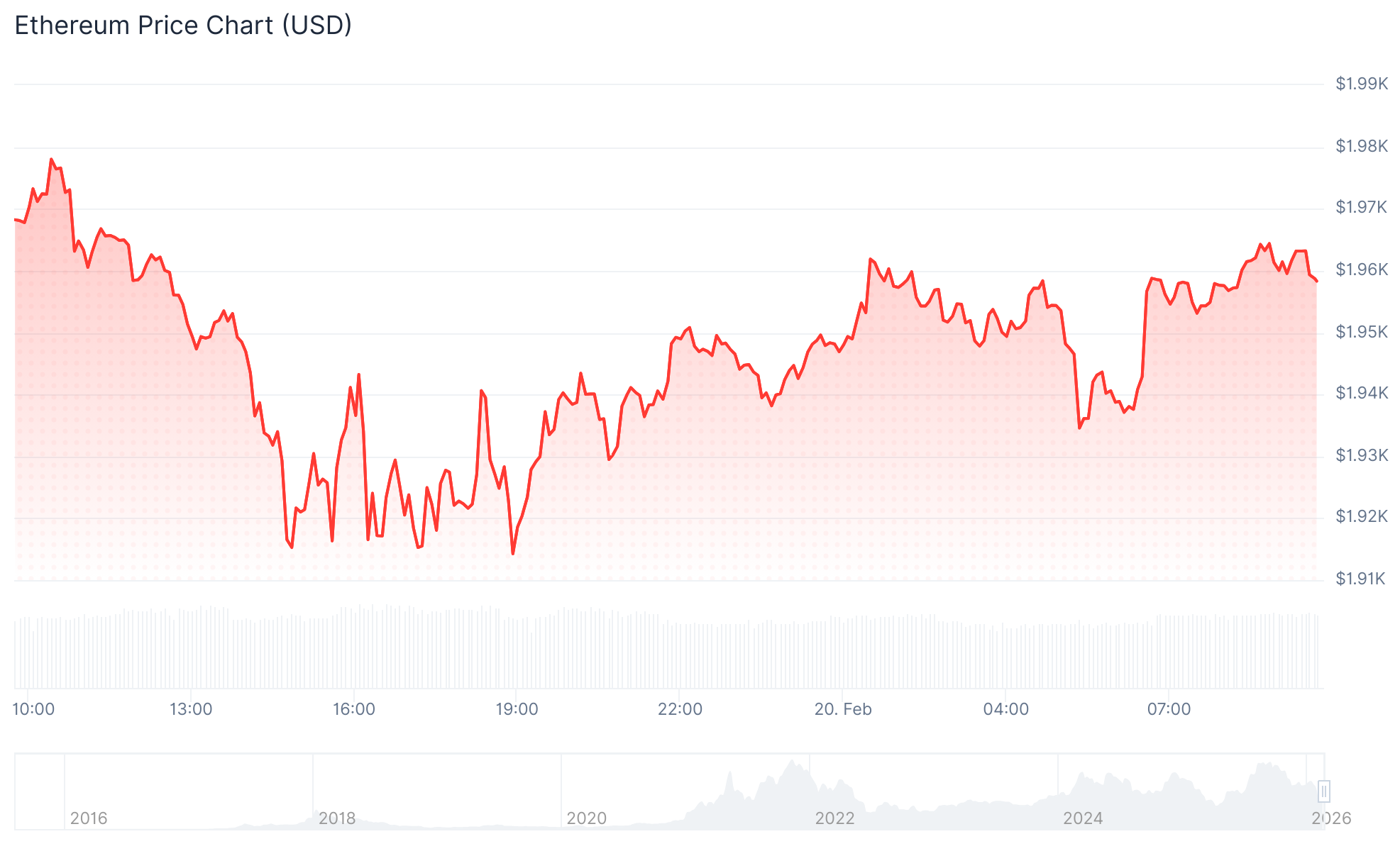Select the 22:00 label on time axis
The width and height of the screenshot is (1400, 851).
[680, 709]
